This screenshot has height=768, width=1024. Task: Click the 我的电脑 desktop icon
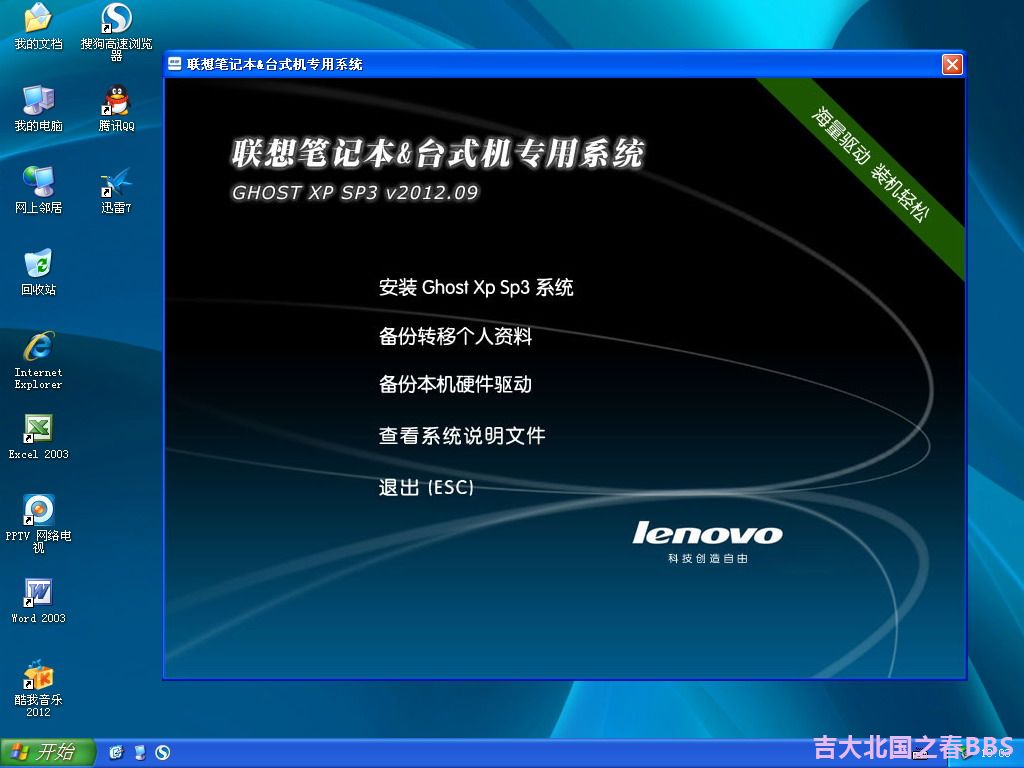click(x=39, y=108)
